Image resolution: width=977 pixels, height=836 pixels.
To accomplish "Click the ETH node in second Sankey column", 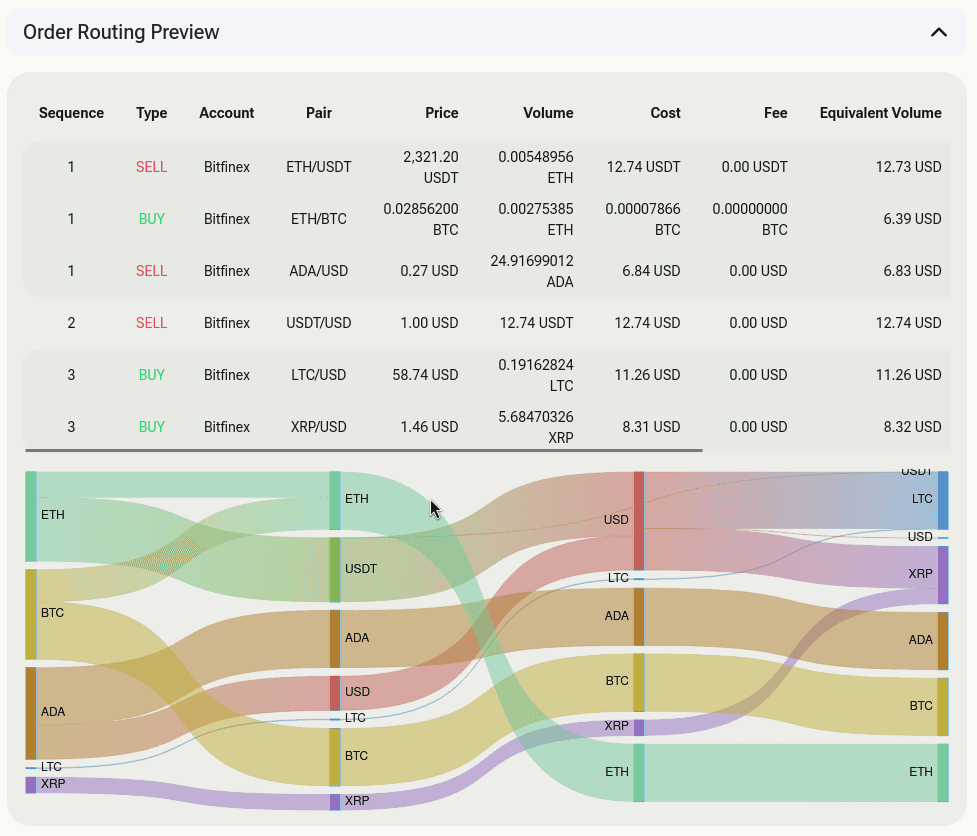I will [335, 501].
